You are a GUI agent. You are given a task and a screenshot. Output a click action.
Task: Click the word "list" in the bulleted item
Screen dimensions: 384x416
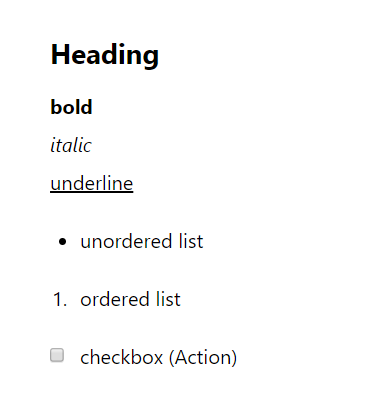191,241
